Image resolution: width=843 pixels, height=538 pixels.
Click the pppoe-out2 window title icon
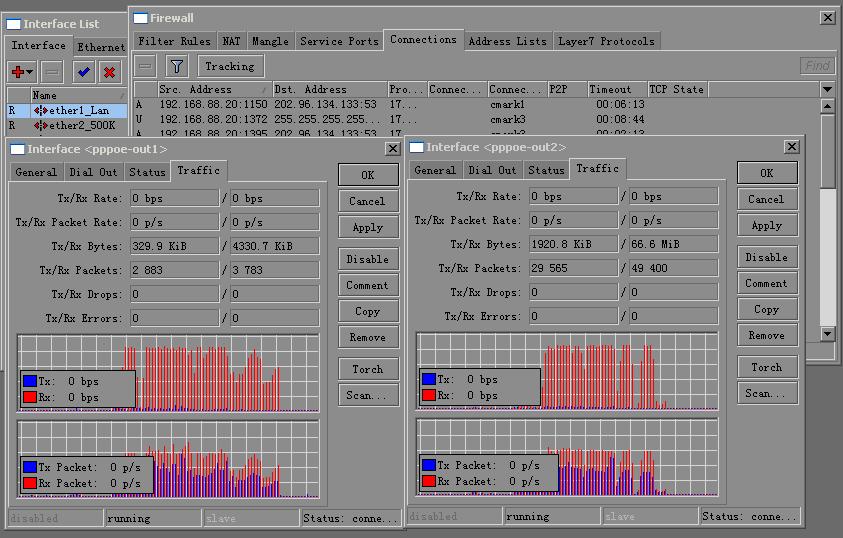416,147
